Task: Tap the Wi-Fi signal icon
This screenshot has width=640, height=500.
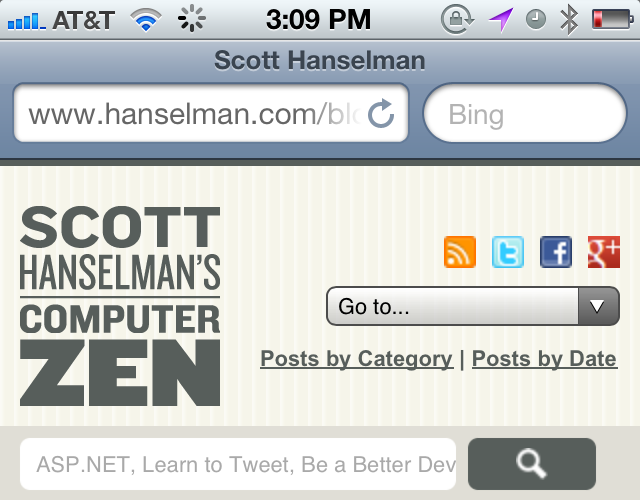Action: point(146,20)
